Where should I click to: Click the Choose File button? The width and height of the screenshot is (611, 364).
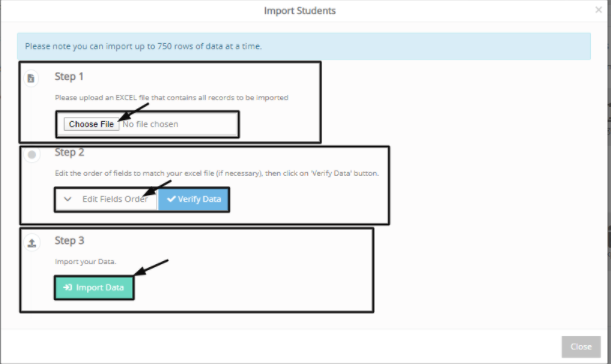92,124
